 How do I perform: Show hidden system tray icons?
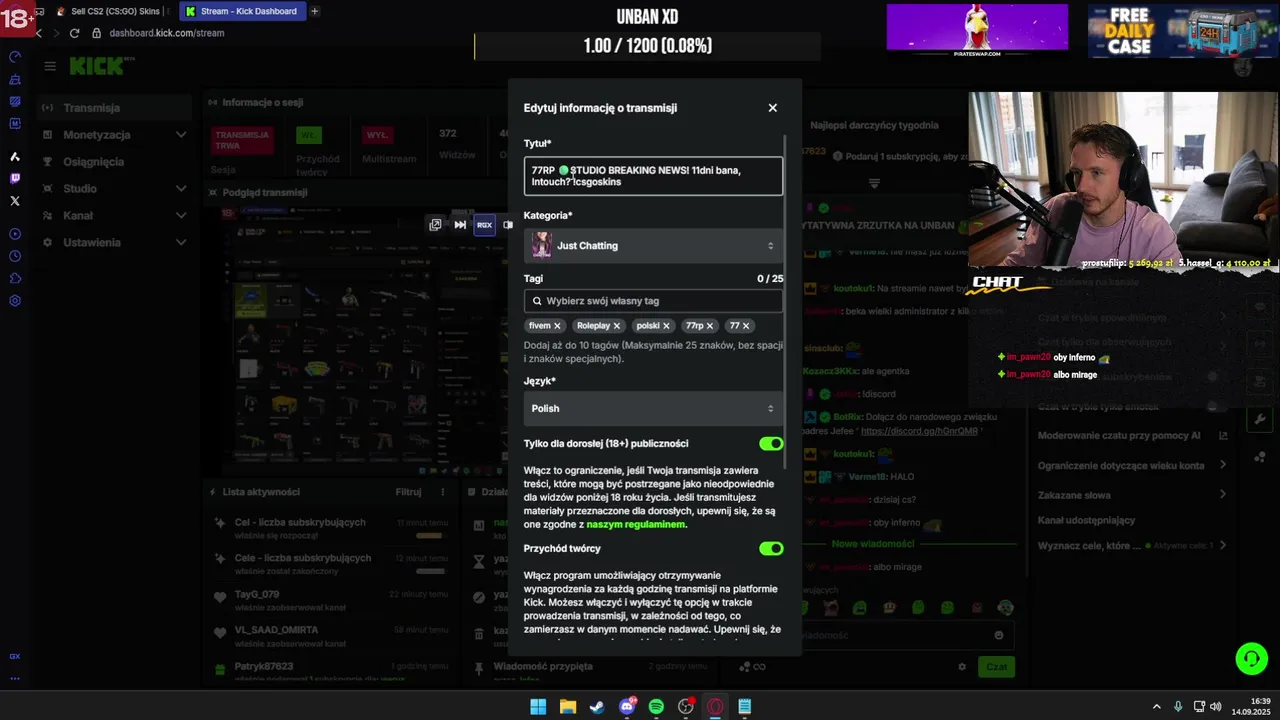pos(1157,706)
